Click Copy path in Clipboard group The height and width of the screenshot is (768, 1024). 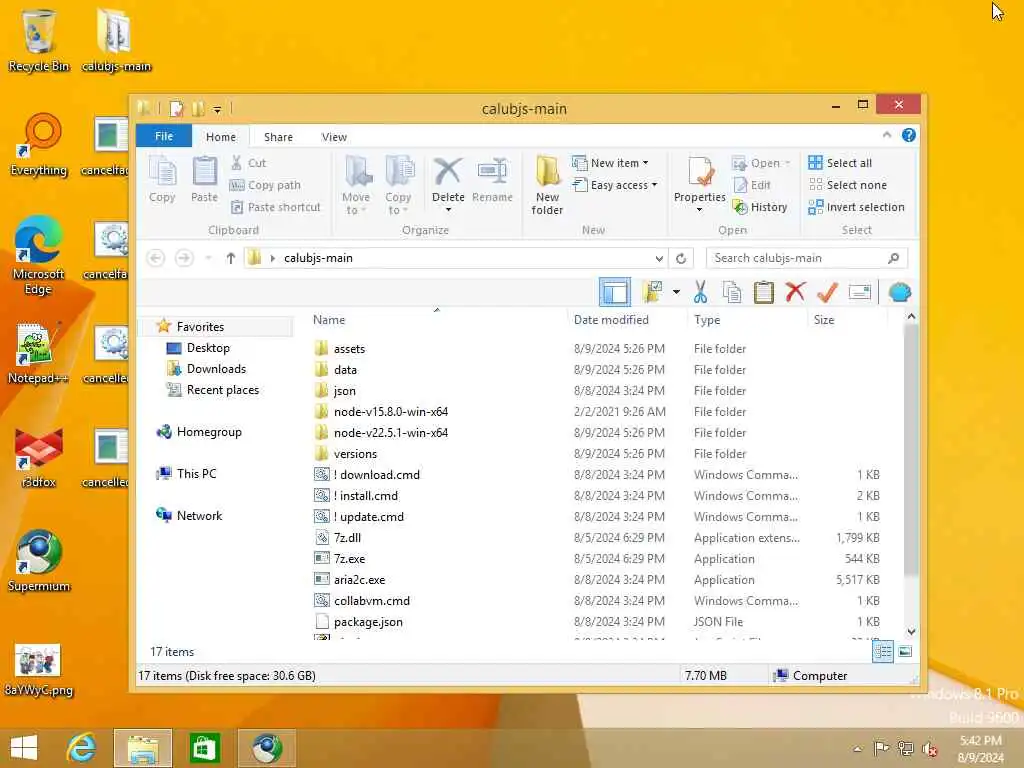(265, 185)
